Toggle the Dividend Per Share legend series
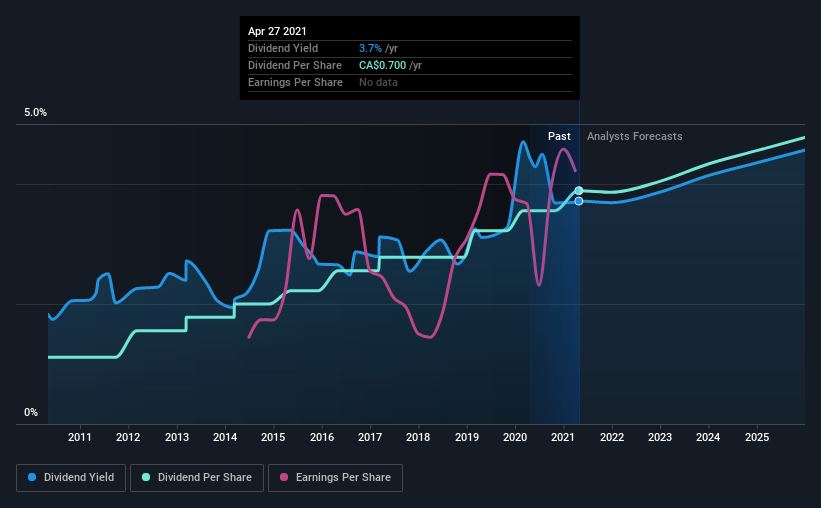Image resolution: width=821 pixels, height=508 pixels. 197,478
